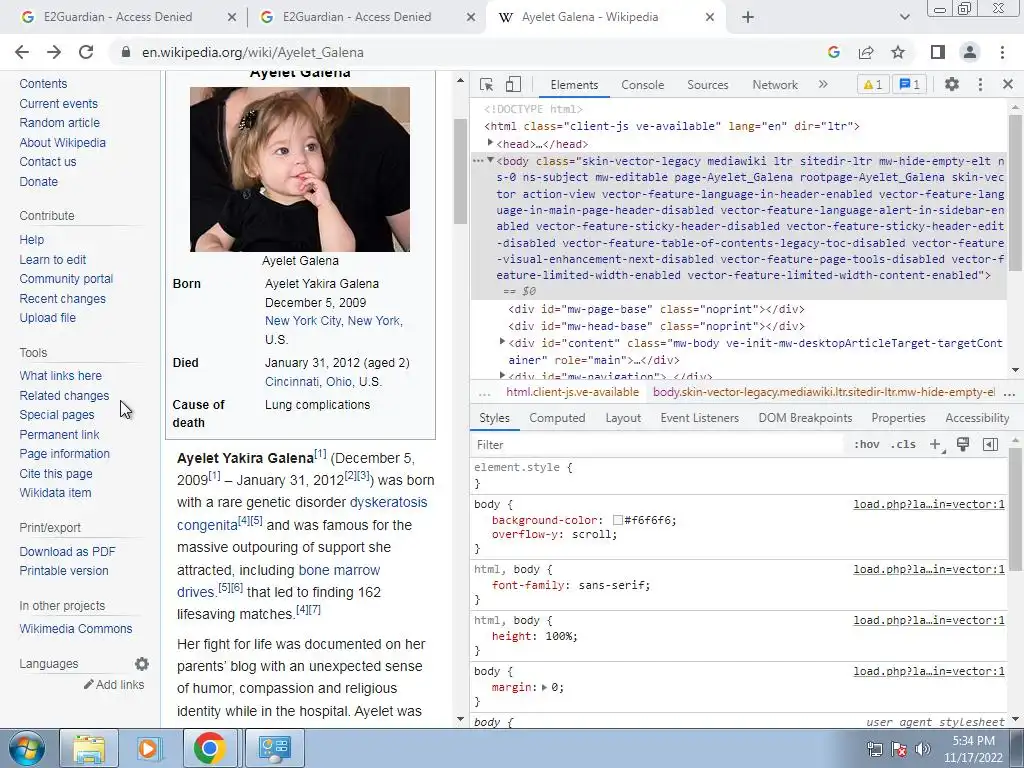
Task: Open DevTools settings gear
Action: coord(952,84)
